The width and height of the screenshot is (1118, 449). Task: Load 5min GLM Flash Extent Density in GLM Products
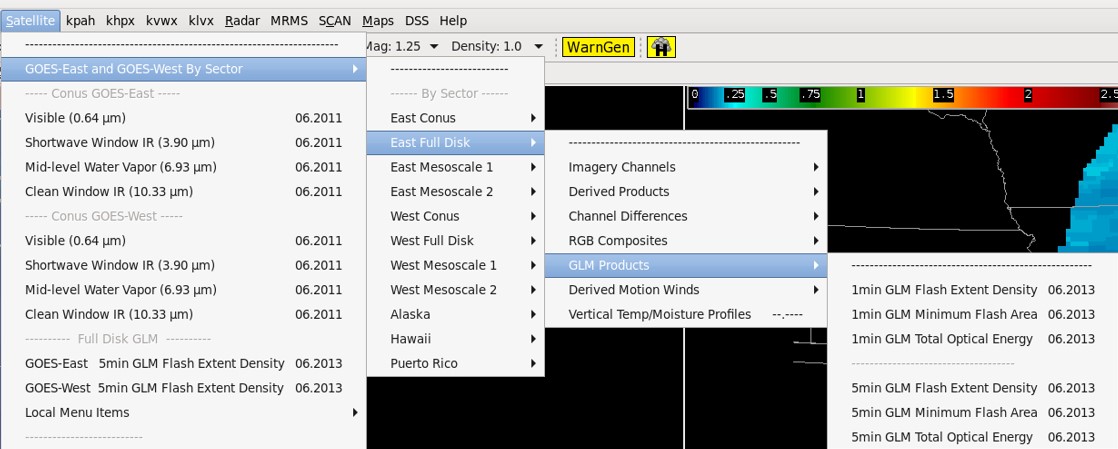click(x=973, y=388)
